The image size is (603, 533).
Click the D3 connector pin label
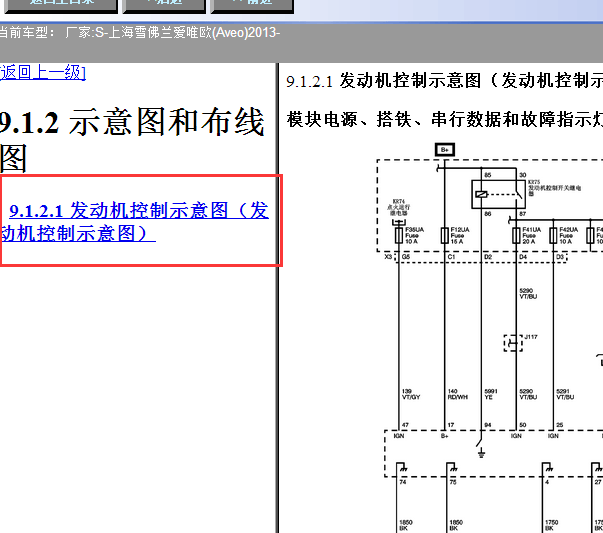(560, 257)
